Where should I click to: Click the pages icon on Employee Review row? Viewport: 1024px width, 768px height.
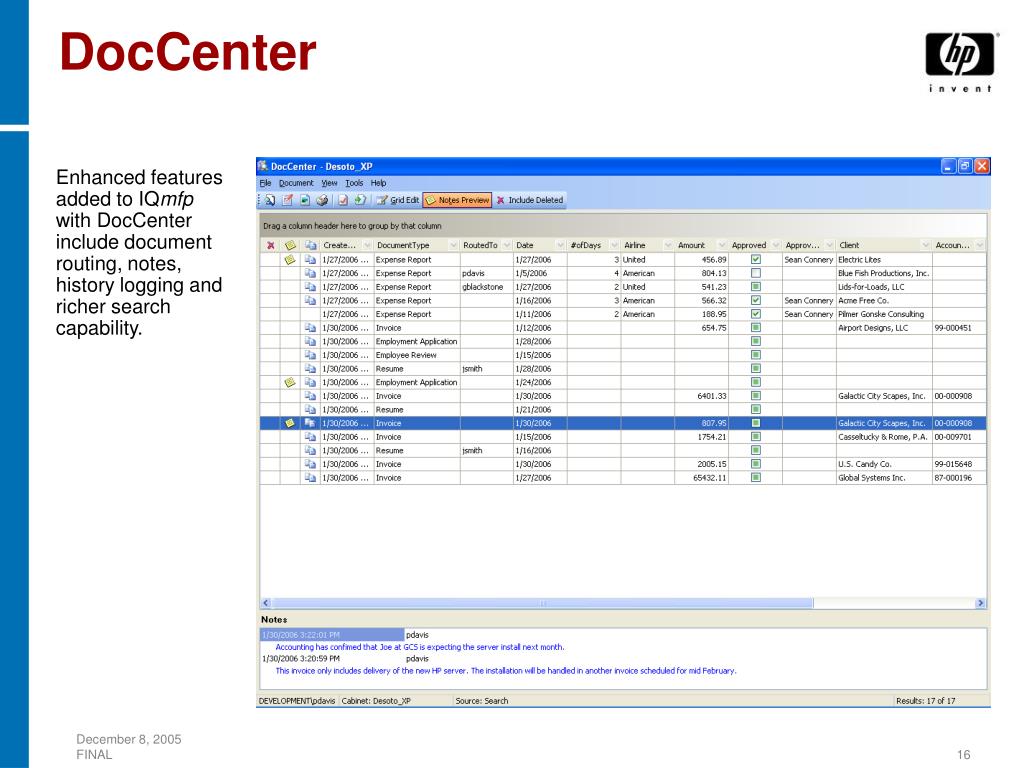[x=310, y=355]
